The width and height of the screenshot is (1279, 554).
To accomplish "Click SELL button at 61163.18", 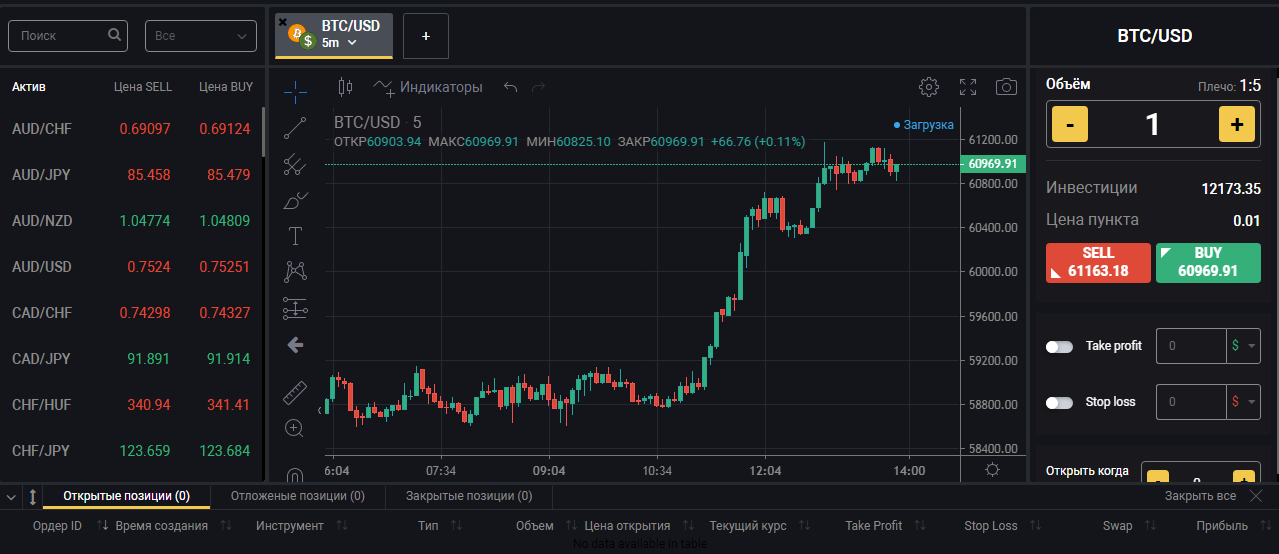I will pos(1098,262).
